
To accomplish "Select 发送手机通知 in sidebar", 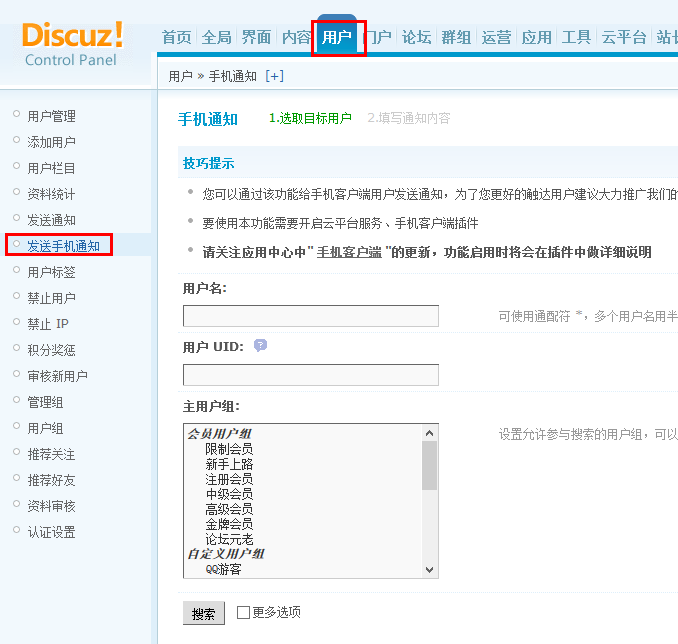I will 64,246.
